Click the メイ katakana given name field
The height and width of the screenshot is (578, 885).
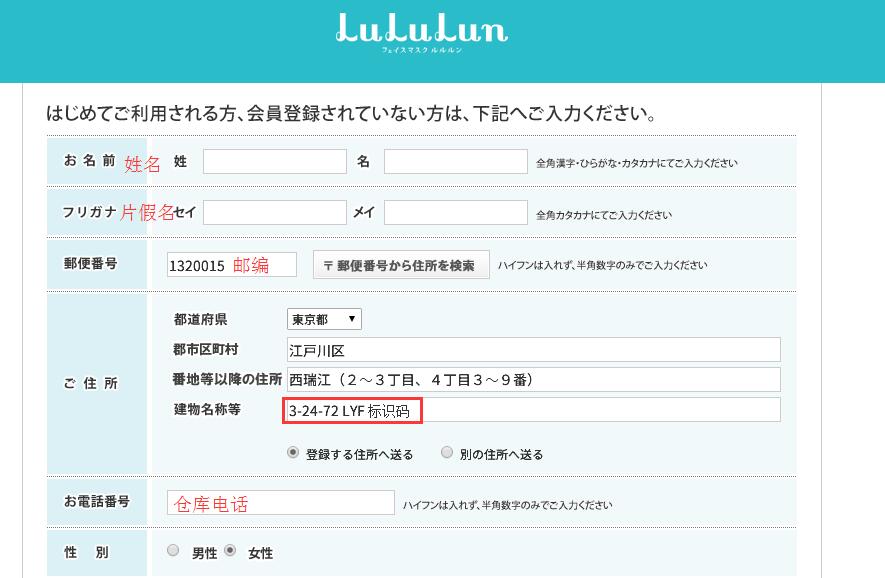click(455, 213)
